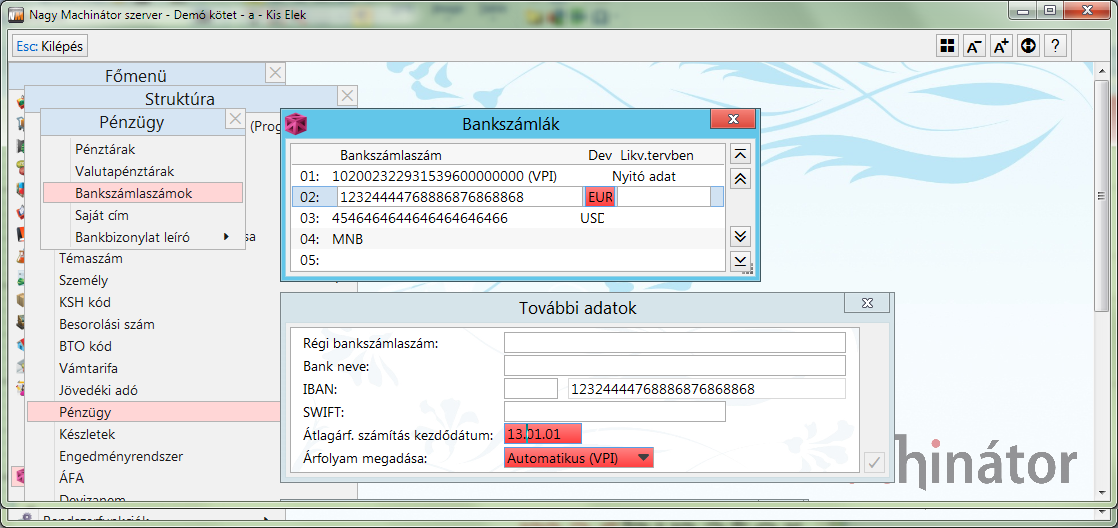Edit account number field in row 02

[x=460, y=197]
